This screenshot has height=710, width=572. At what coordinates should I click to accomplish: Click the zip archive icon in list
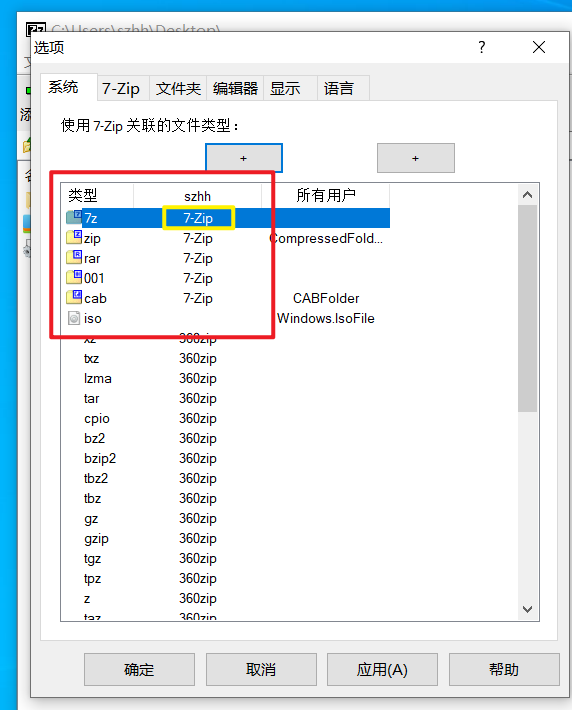click(x=74, y=237)
